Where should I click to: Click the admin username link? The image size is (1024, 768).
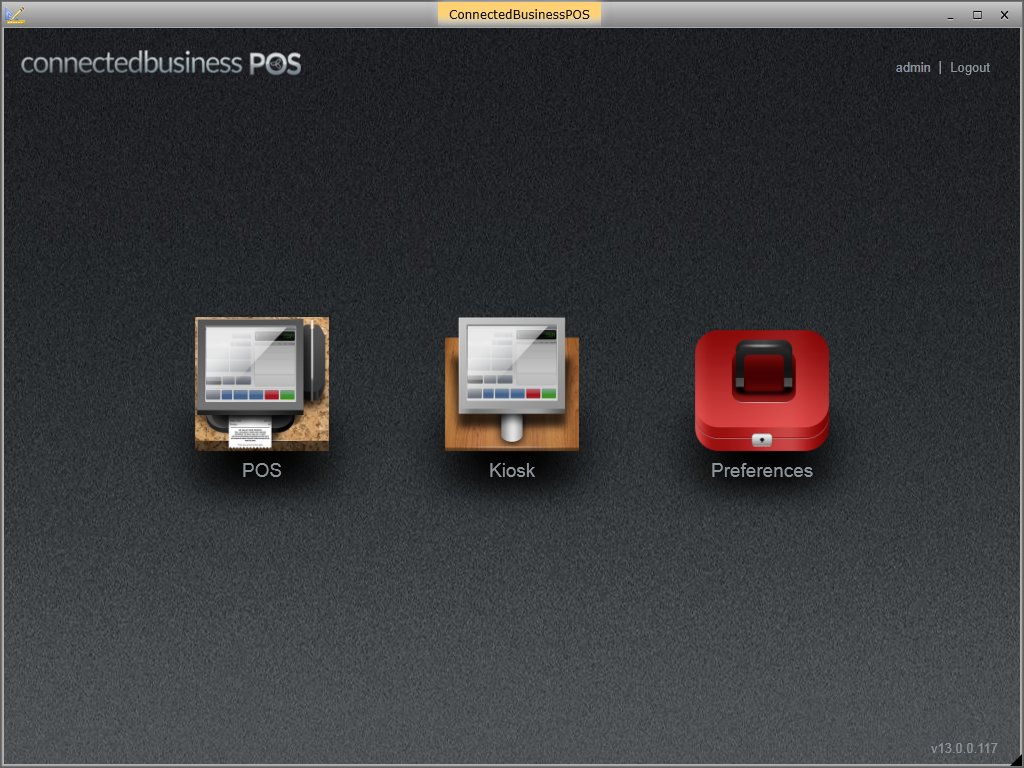tap(912, 68)
